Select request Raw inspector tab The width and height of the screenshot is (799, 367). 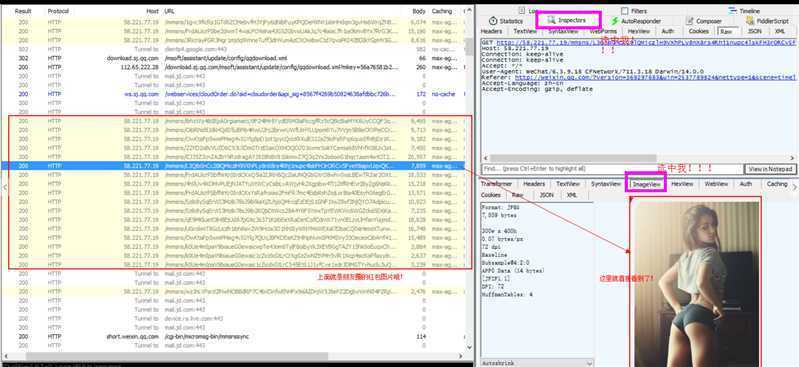[x=726, y=32]
